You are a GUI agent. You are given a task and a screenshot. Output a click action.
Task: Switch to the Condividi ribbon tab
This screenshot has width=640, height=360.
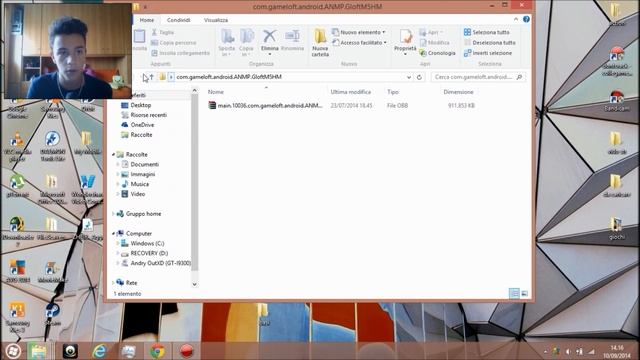click(x=178, y=20)
